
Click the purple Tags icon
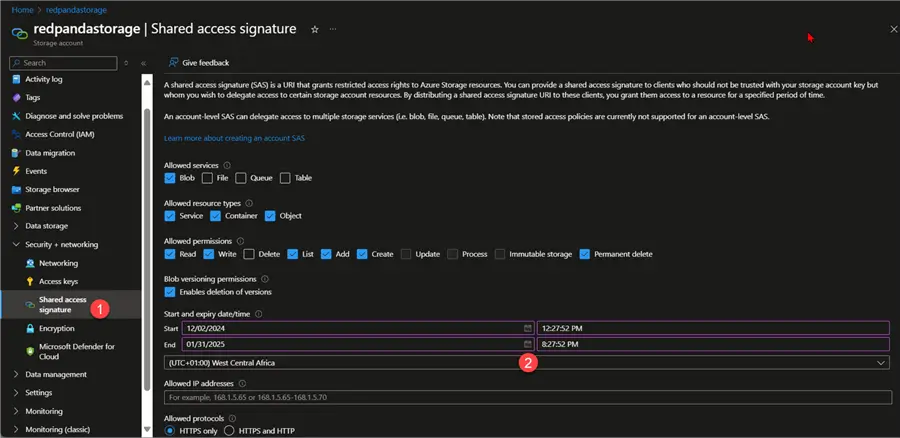[16, 98]
